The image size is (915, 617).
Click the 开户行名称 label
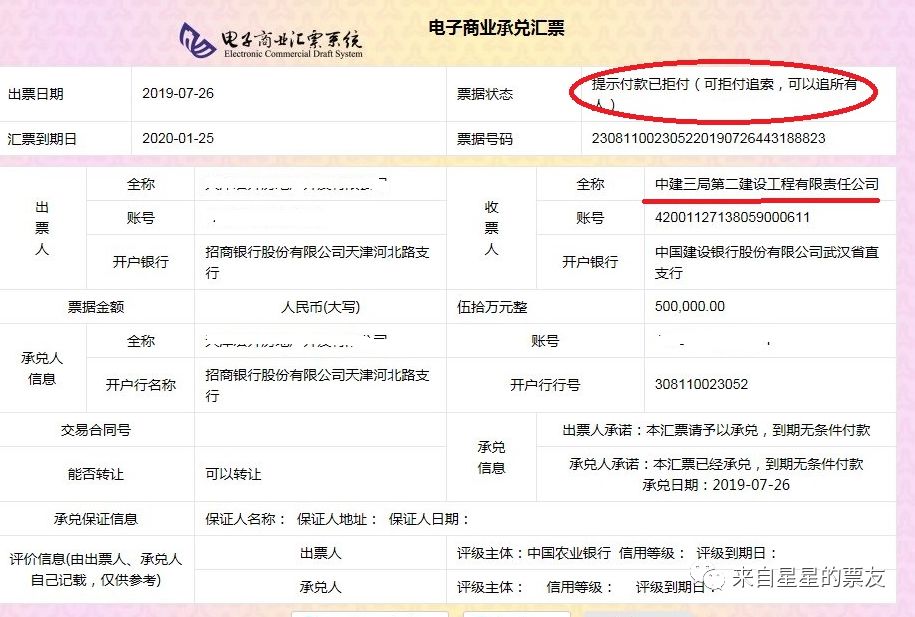[141, 385]
